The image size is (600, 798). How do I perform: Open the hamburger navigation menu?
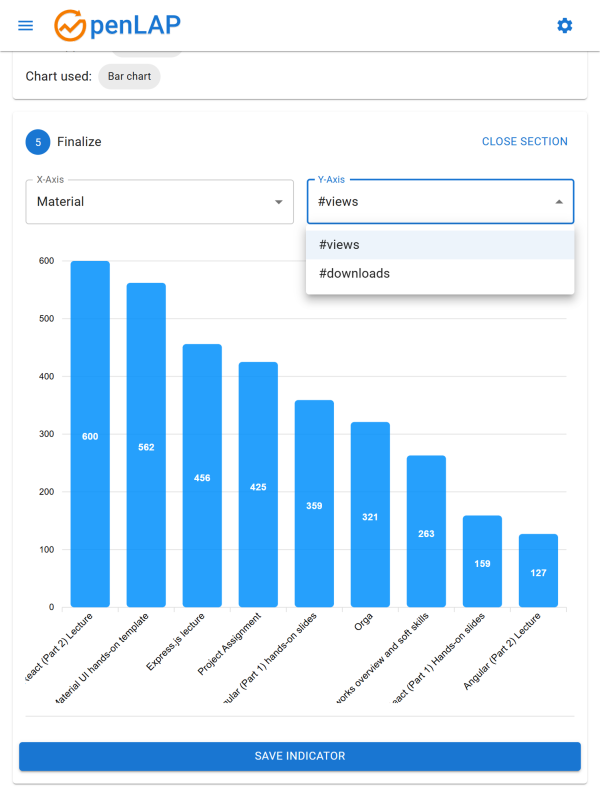[x=26, y=25]
